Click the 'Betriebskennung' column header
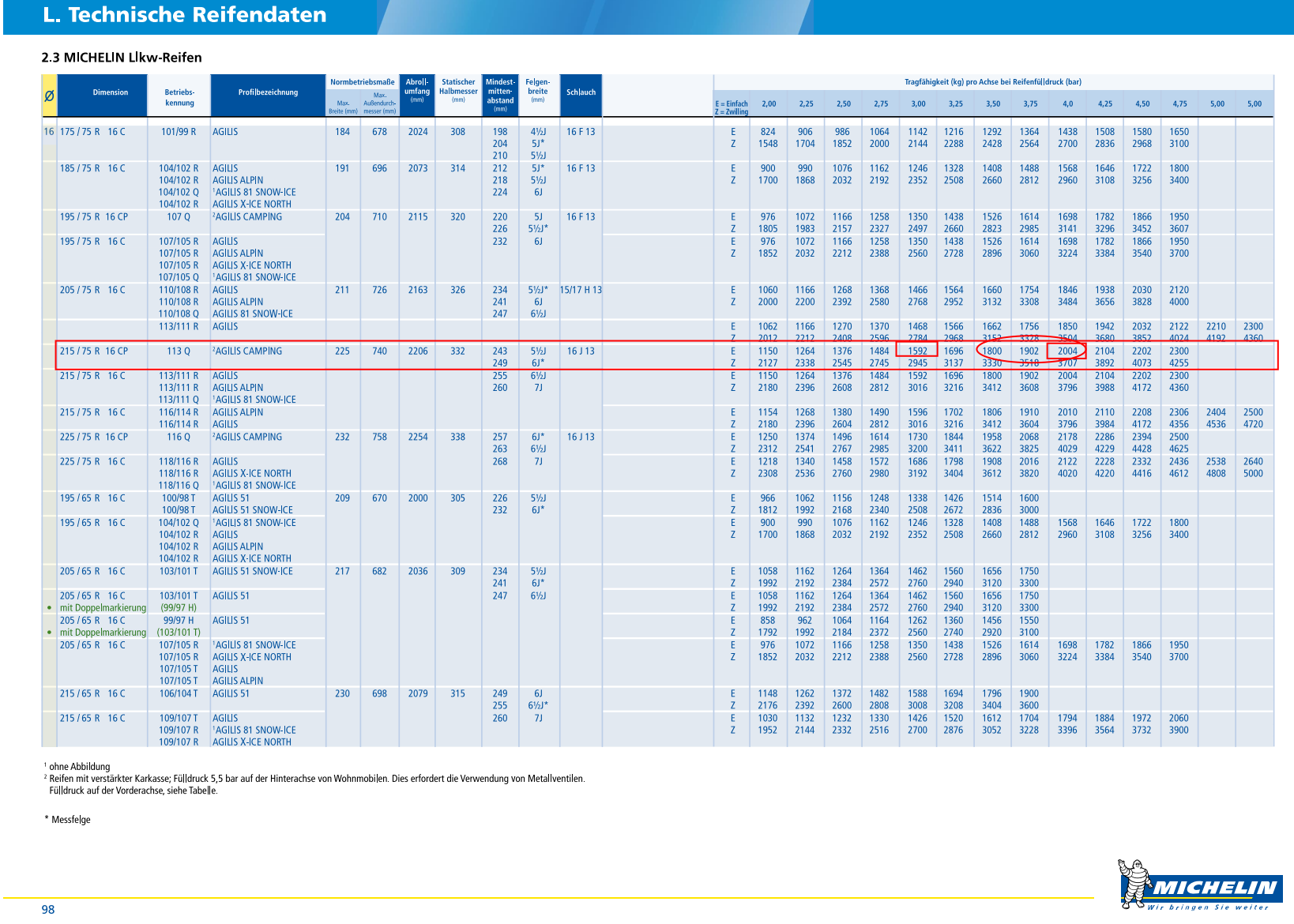The image size is (1294, 924). [x=179, y=97]
